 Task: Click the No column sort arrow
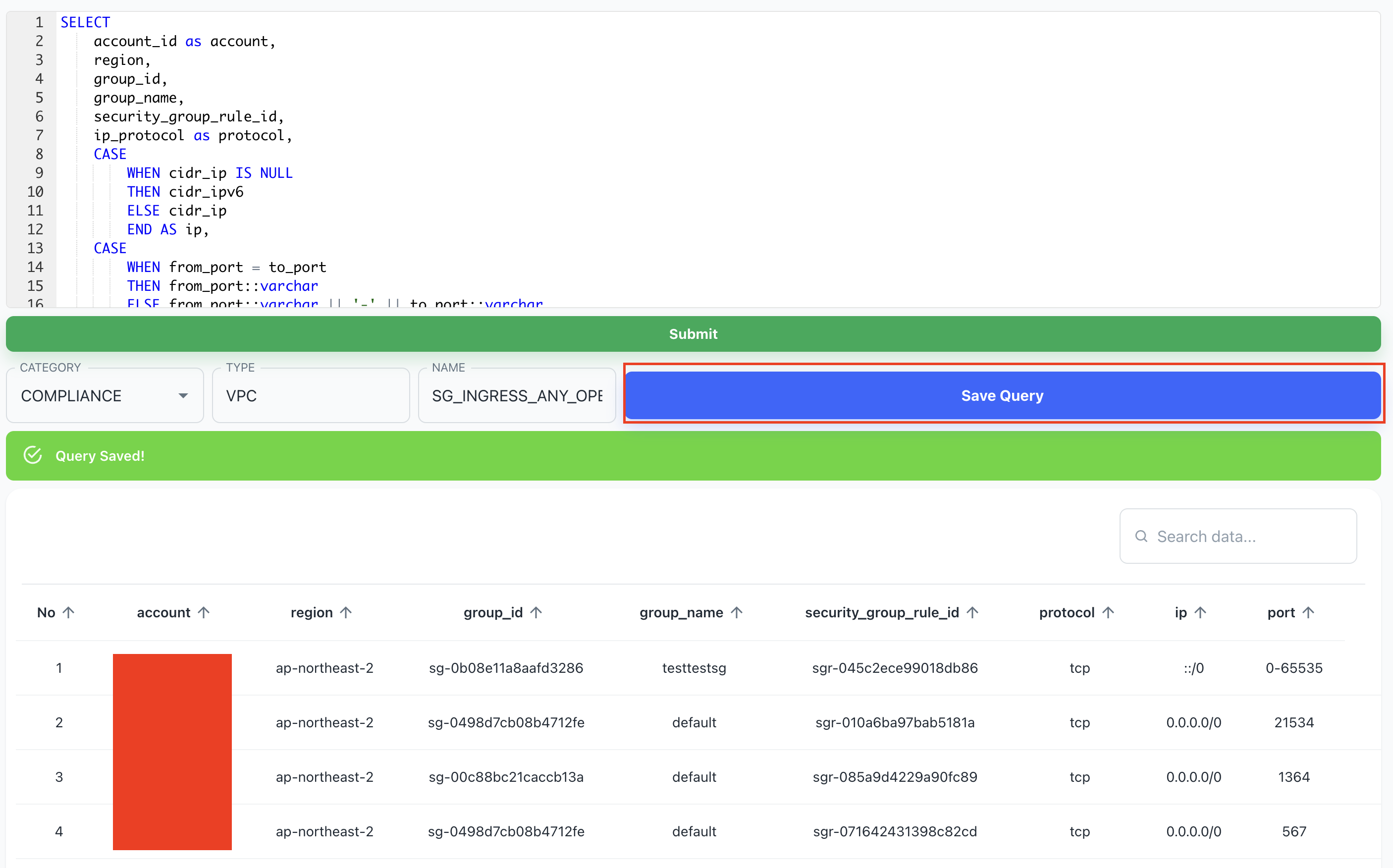click(68, 612)
